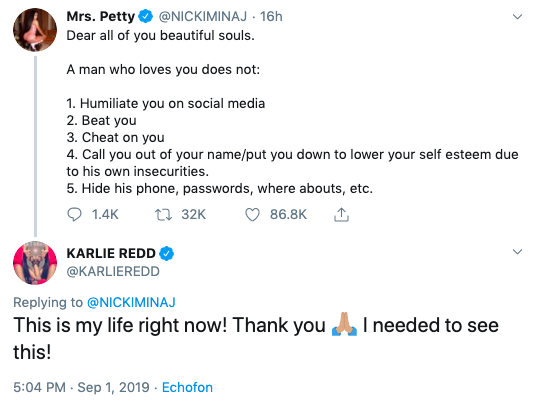Click the 16h timestamp on the tweet

(271, 16)
